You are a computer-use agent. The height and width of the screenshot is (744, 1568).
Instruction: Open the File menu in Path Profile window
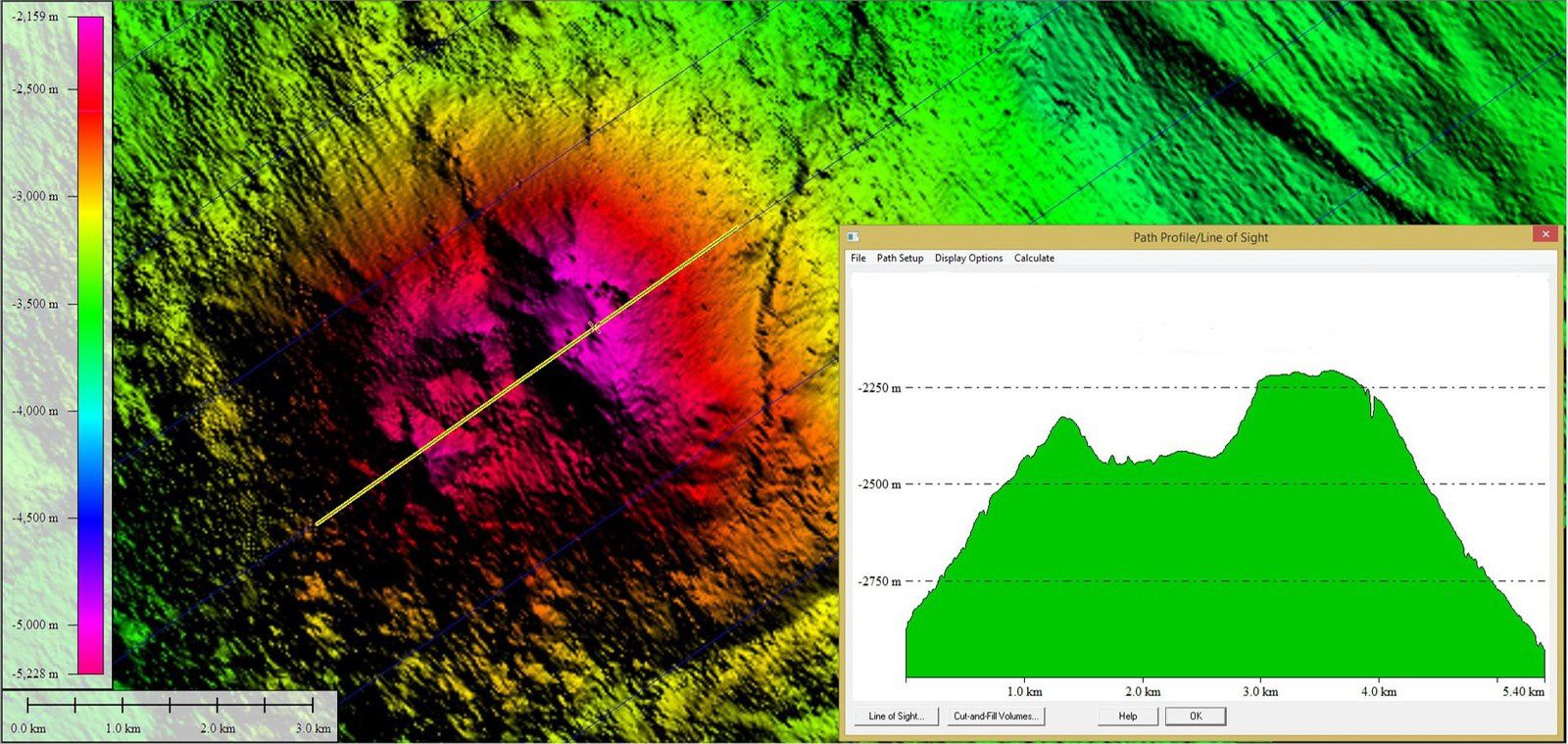pos(858,258)
